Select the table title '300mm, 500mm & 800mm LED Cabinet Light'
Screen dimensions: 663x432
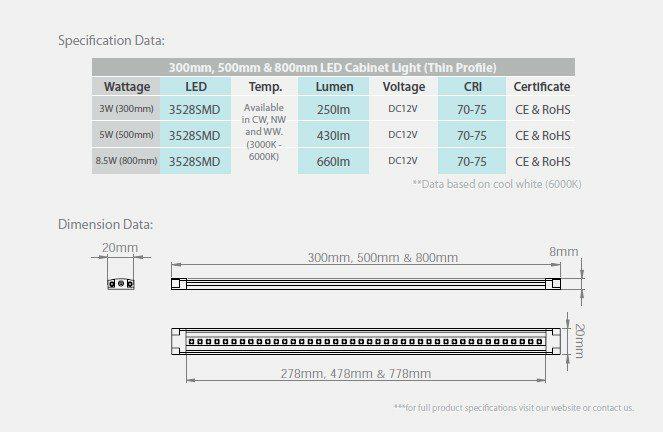(333, 67)
